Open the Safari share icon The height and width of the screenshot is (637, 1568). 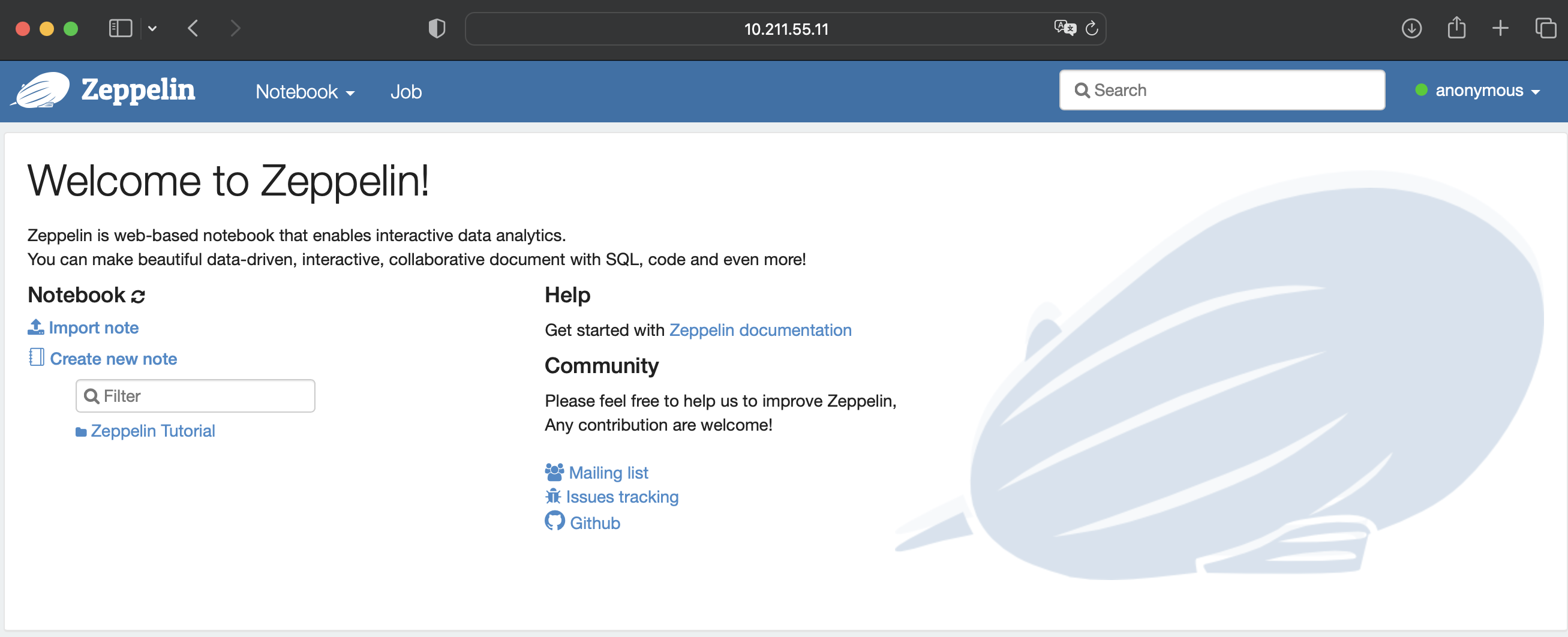[1456, 28]
